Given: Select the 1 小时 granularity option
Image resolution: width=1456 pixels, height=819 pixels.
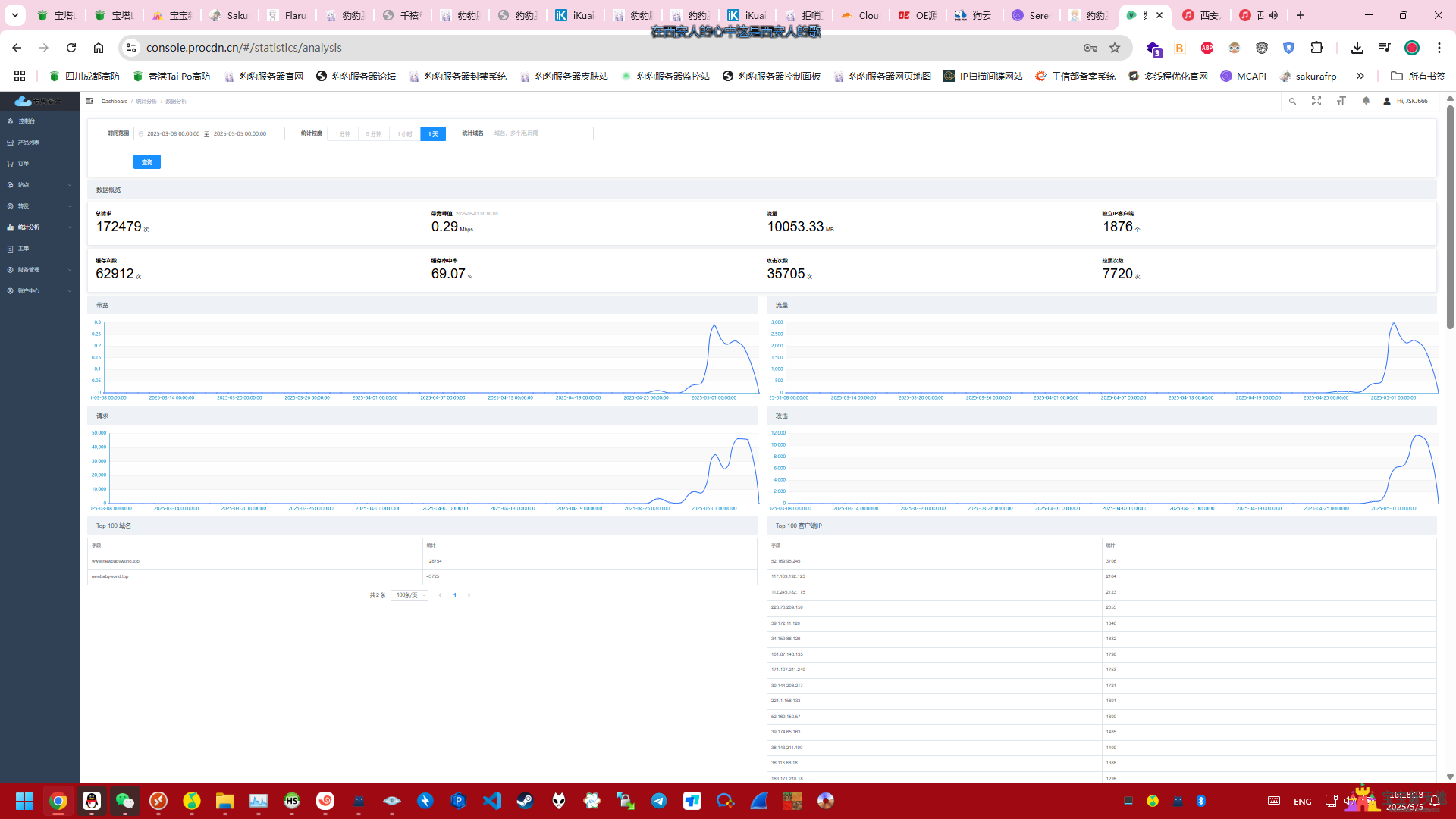Looking at the screenshot, I should pos(405,133).
